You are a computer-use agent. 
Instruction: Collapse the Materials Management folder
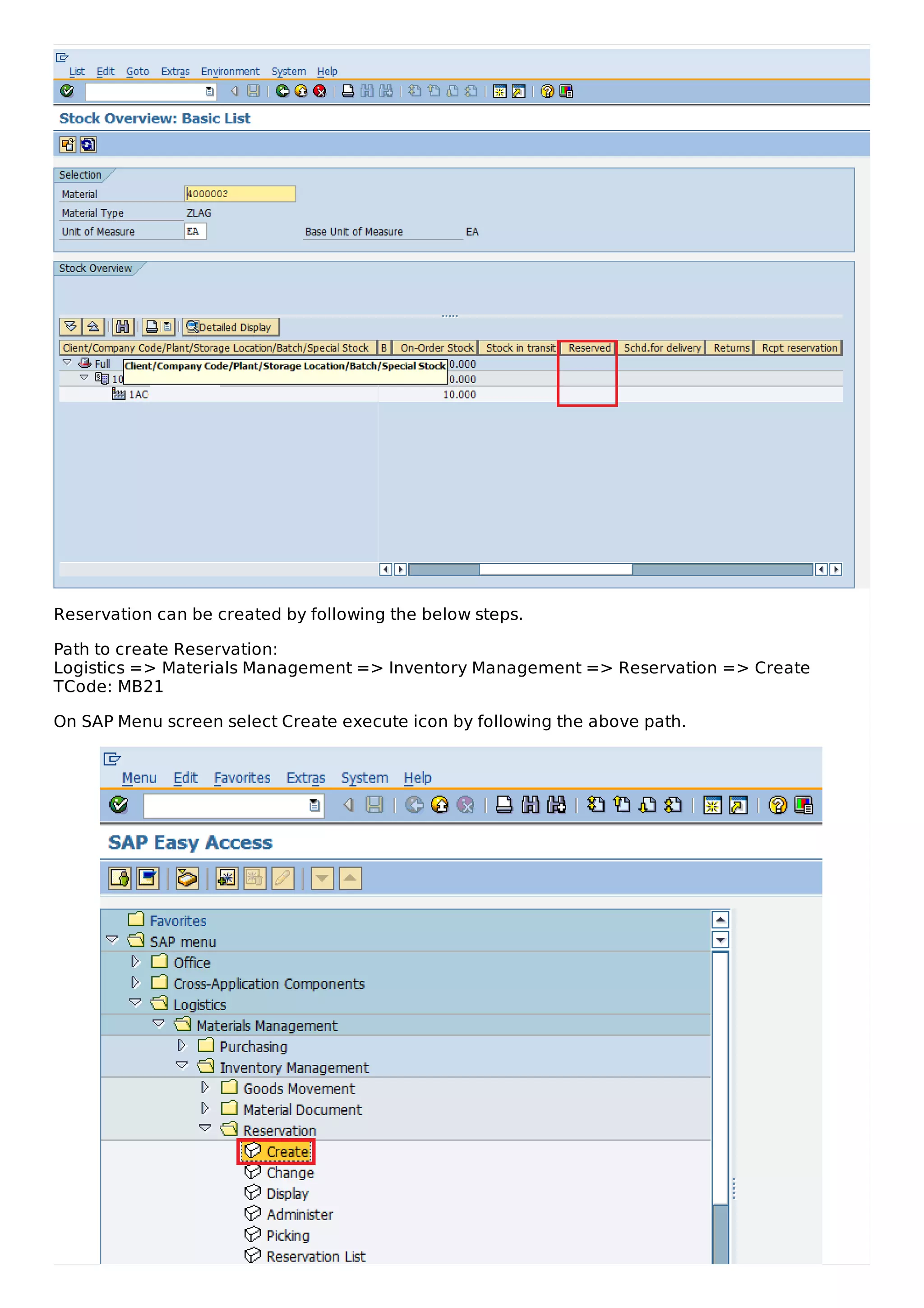coord(159,1024)
